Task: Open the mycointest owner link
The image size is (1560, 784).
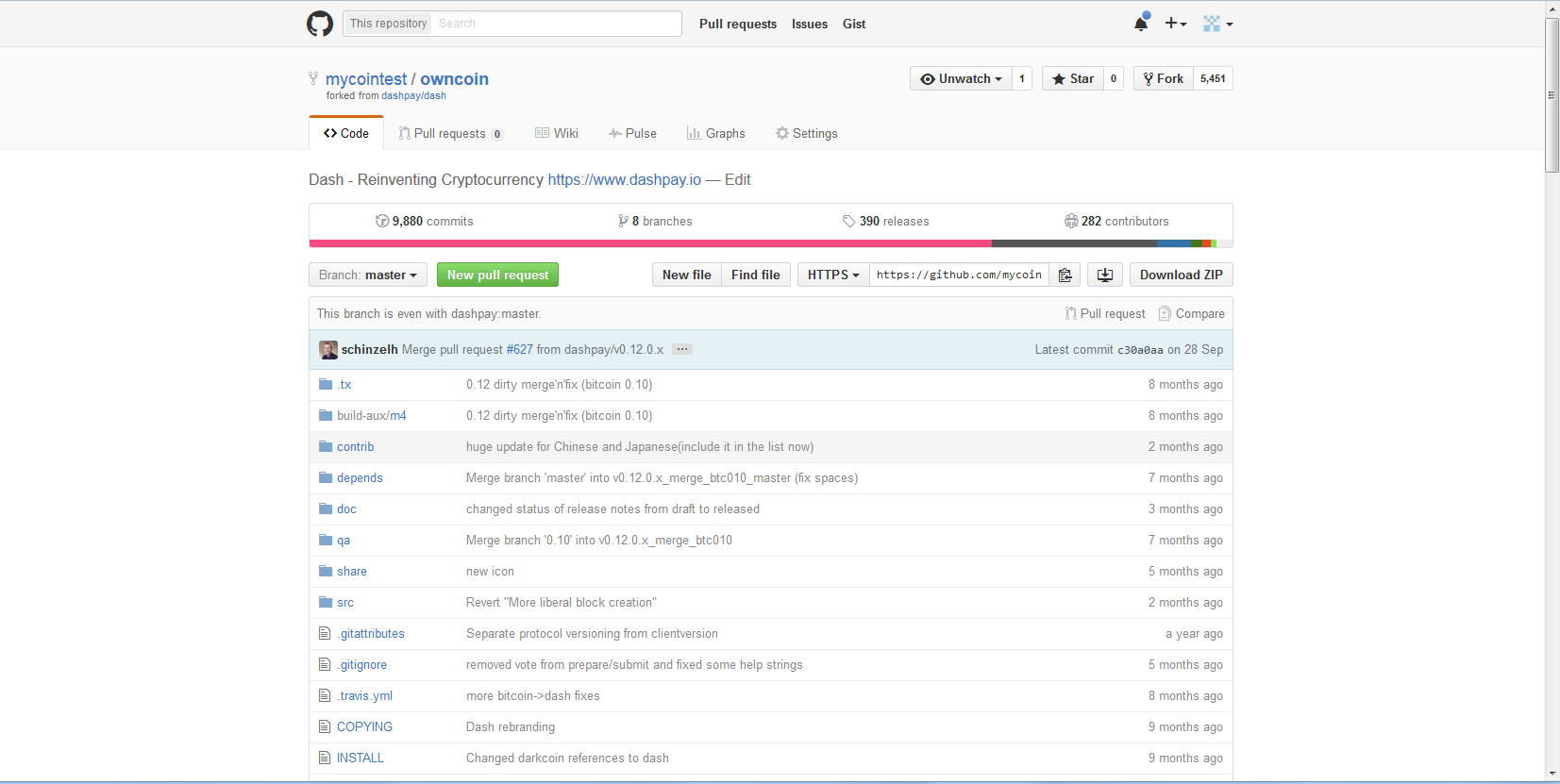Action: pyautogui.click(x=366, y=79)
